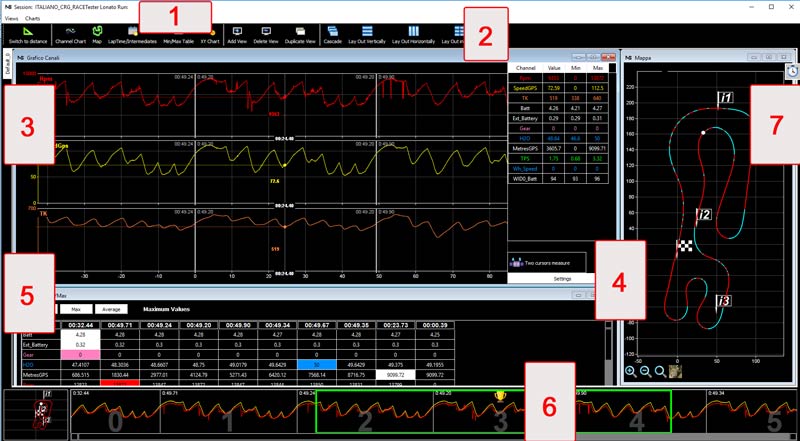Click the Two cursors measure button
Screen dimensions: 800x441
[547, 263]
